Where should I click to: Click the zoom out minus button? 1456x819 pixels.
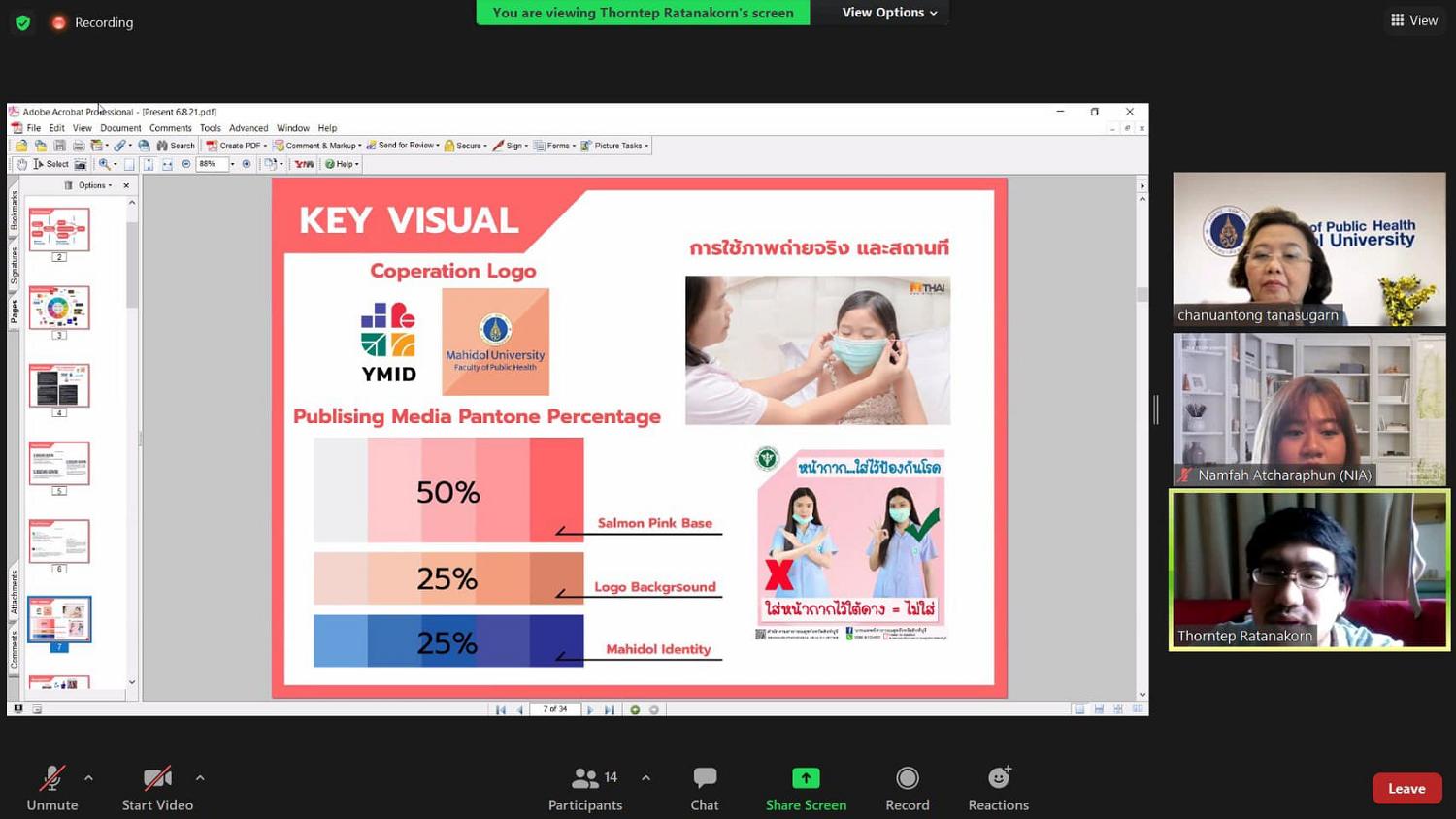(x=186, y=164)
